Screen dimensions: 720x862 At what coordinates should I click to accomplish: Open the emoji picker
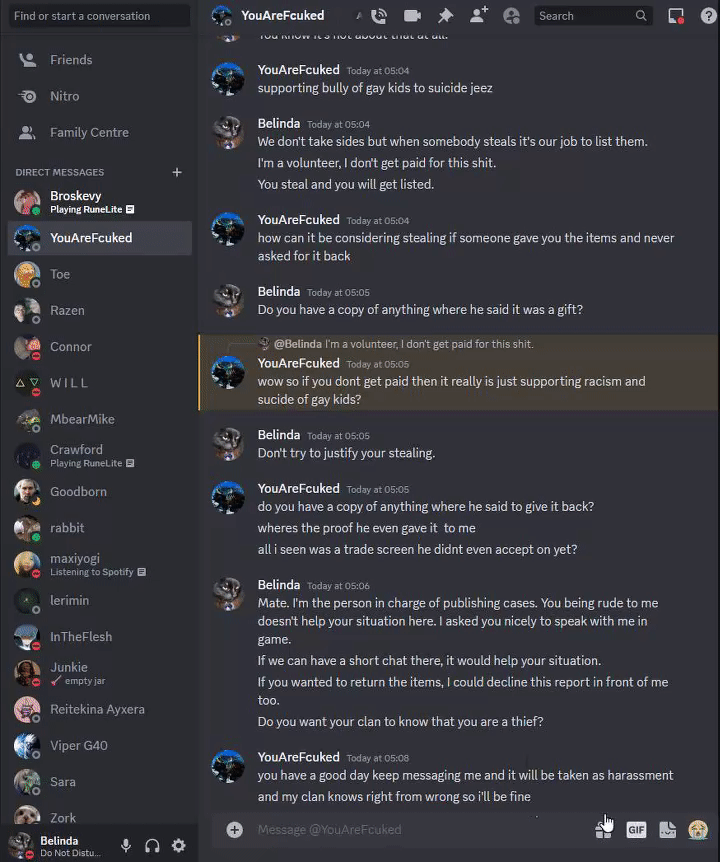[x=698, y=830]
